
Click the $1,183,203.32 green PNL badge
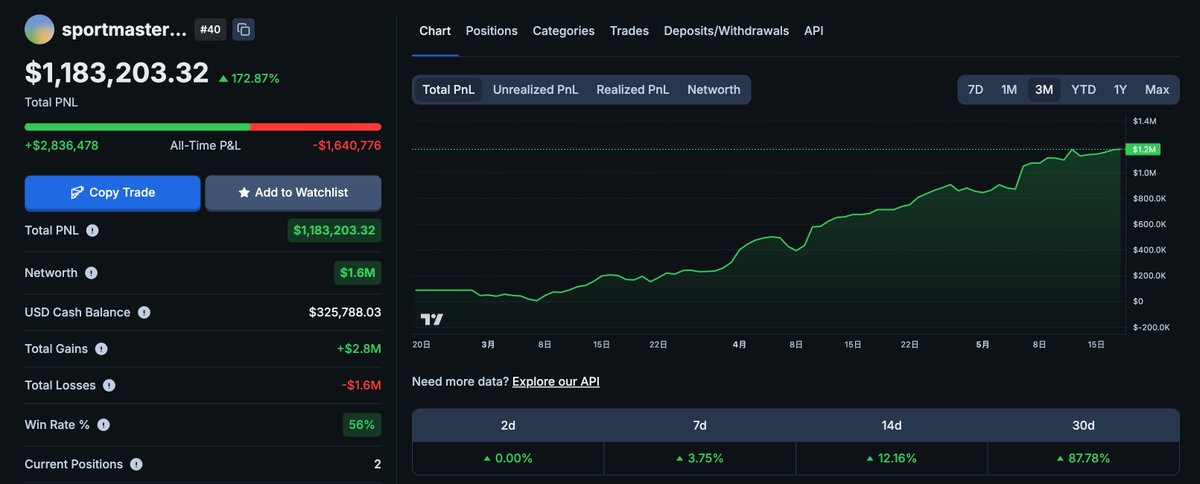(x=334, y=230)
